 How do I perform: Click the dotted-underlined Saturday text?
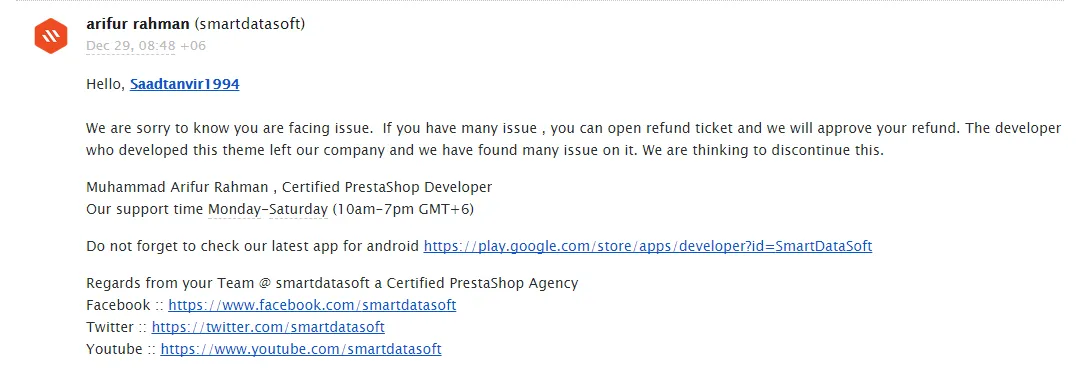tap(298, 209)
